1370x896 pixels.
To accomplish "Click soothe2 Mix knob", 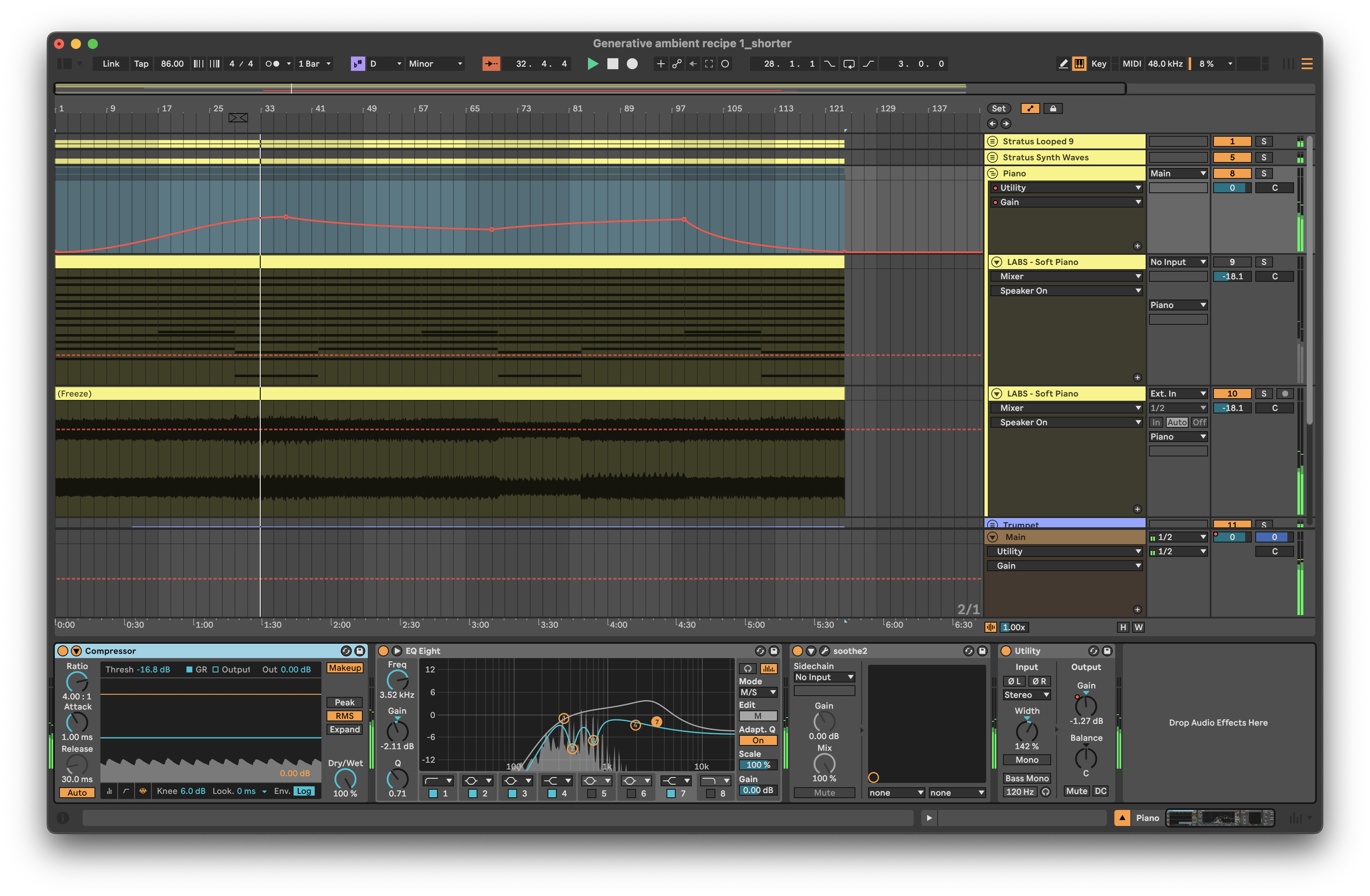I will pos(824,764).
